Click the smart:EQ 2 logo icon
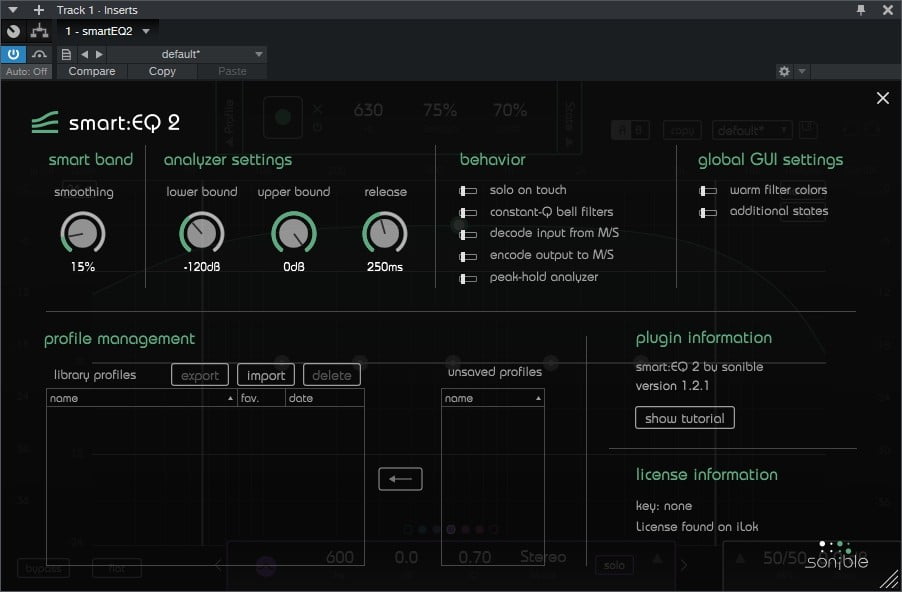The width and height of the screenshot is (902, 592). [45, 123]
